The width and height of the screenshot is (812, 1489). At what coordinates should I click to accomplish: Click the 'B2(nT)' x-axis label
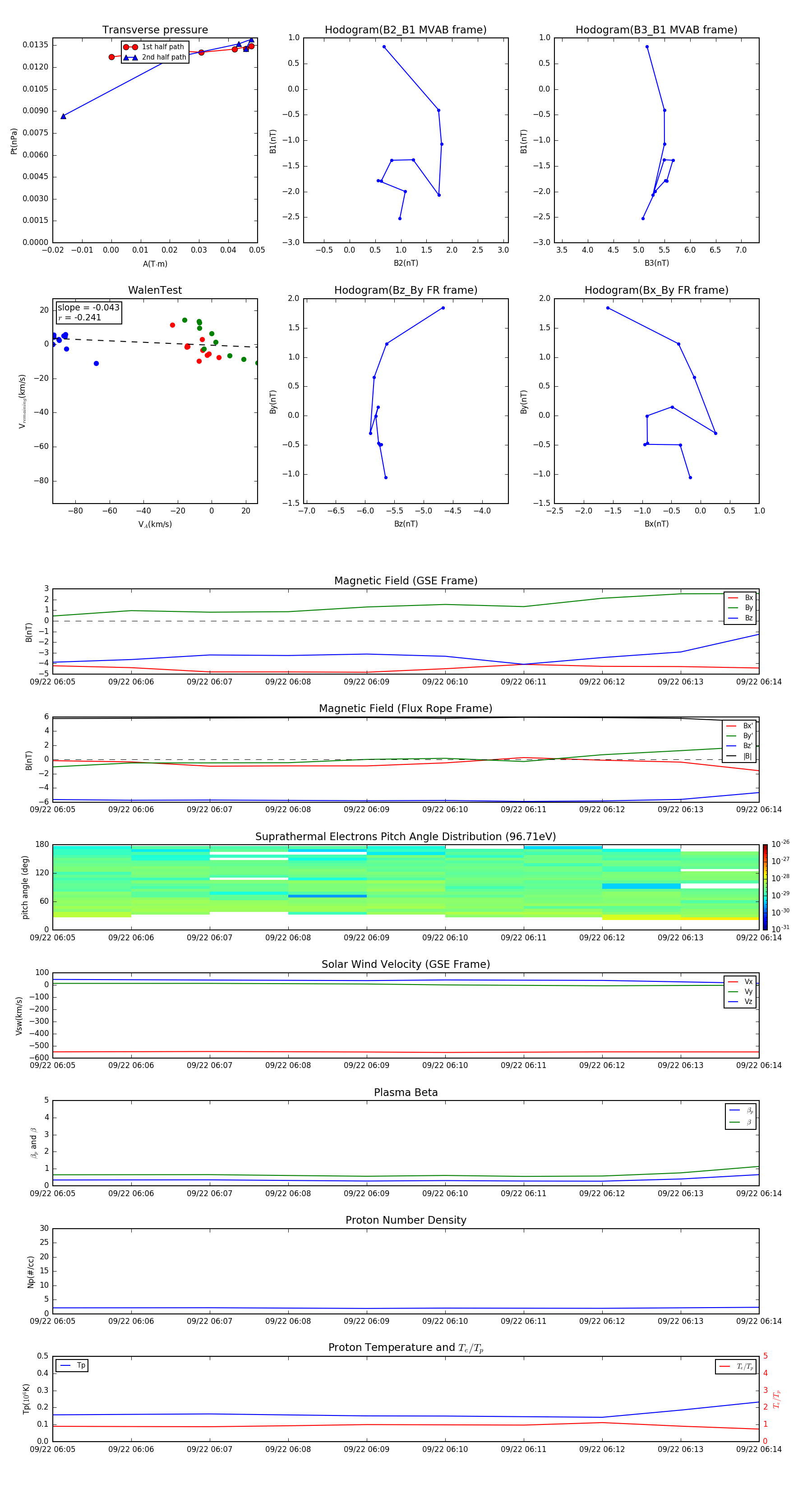click(x=406, y=263)
